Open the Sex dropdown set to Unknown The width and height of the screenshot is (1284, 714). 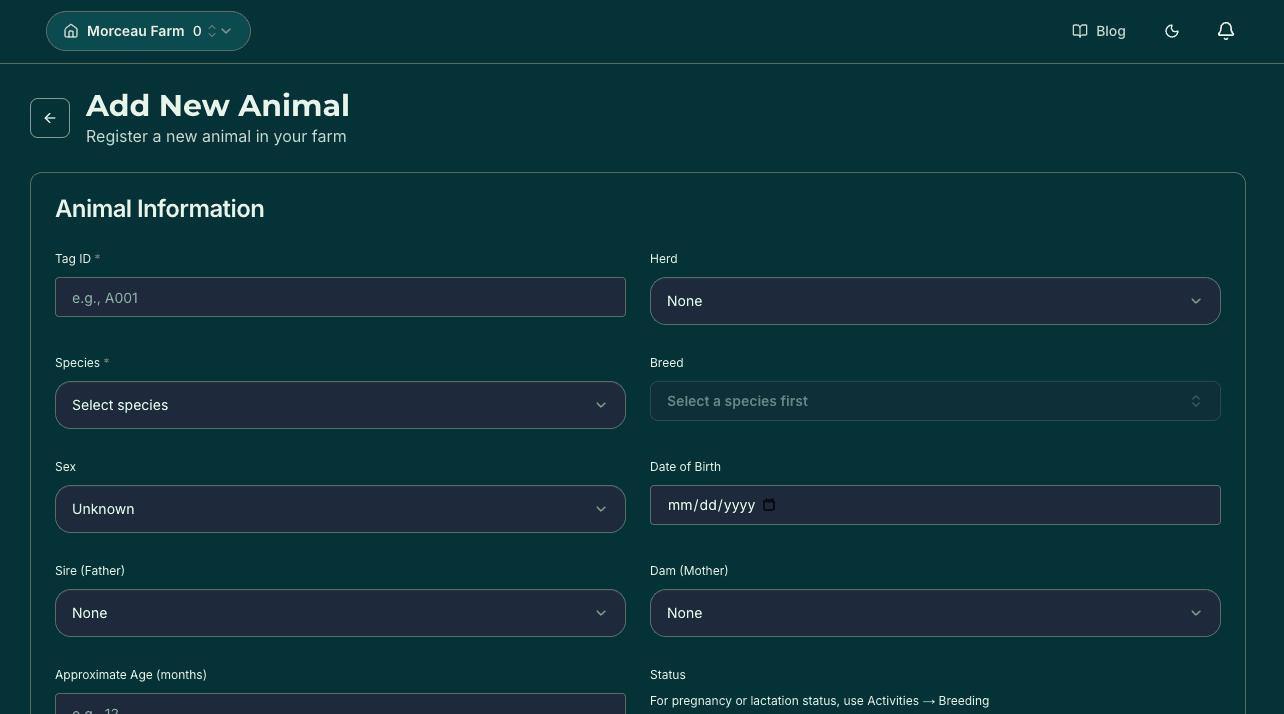coord(340,509)
